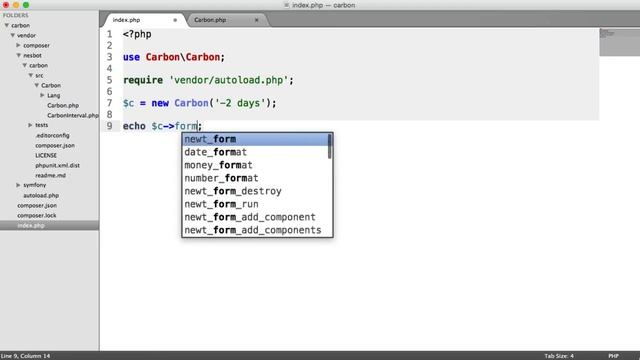Place cursor on 'vendor/autoload.php' string

point(229,80)
